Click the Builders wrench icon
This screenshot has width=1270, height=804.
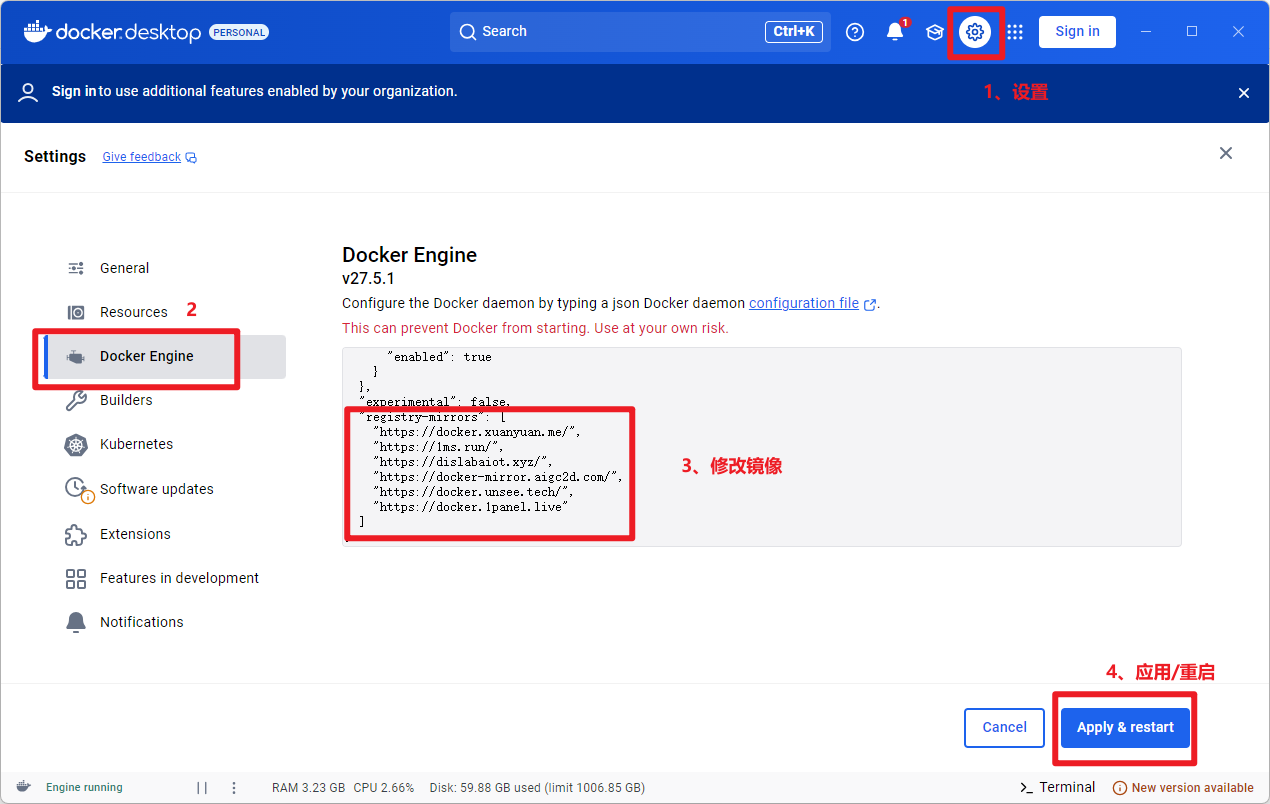76,401
